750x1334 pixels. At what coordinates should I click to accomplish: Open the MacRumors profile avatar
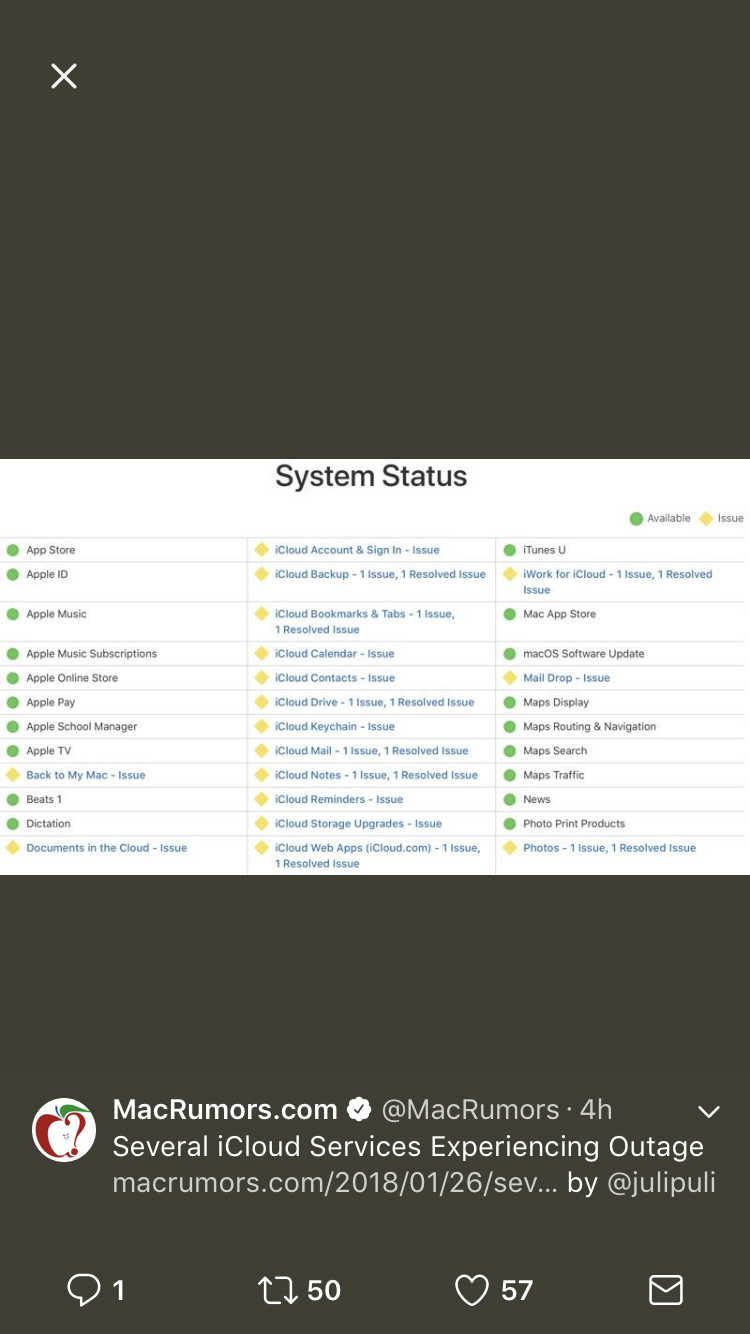pyautogui.click(x=65, y=1130)
